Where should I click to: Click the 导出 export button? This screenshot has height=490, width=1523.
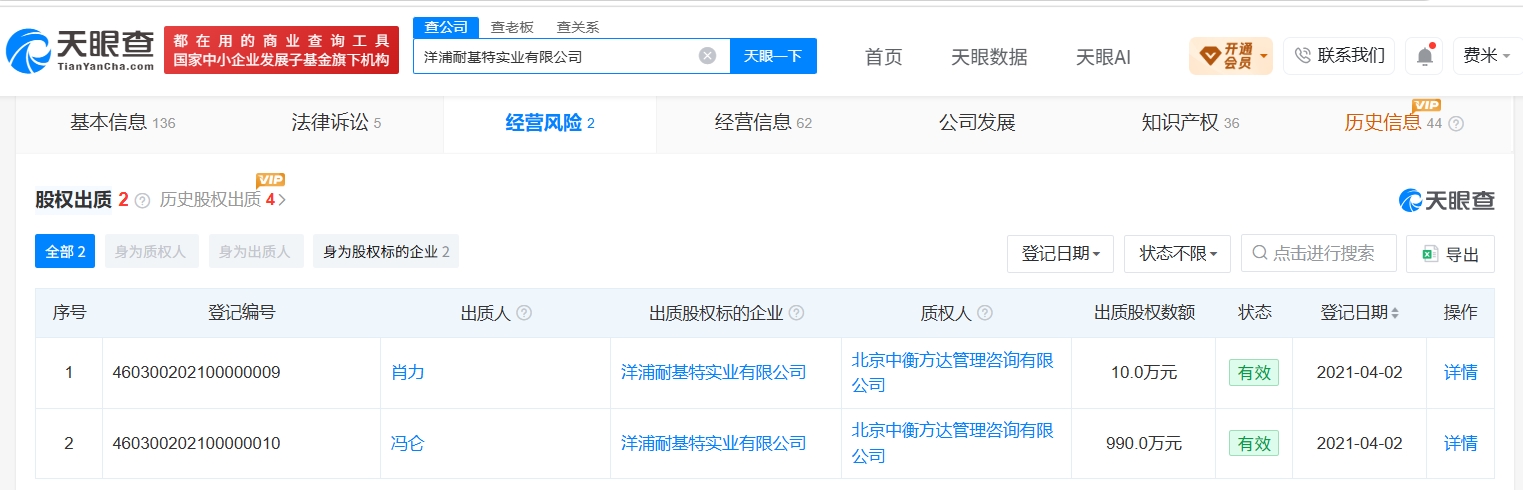[x=1450, y=254]
